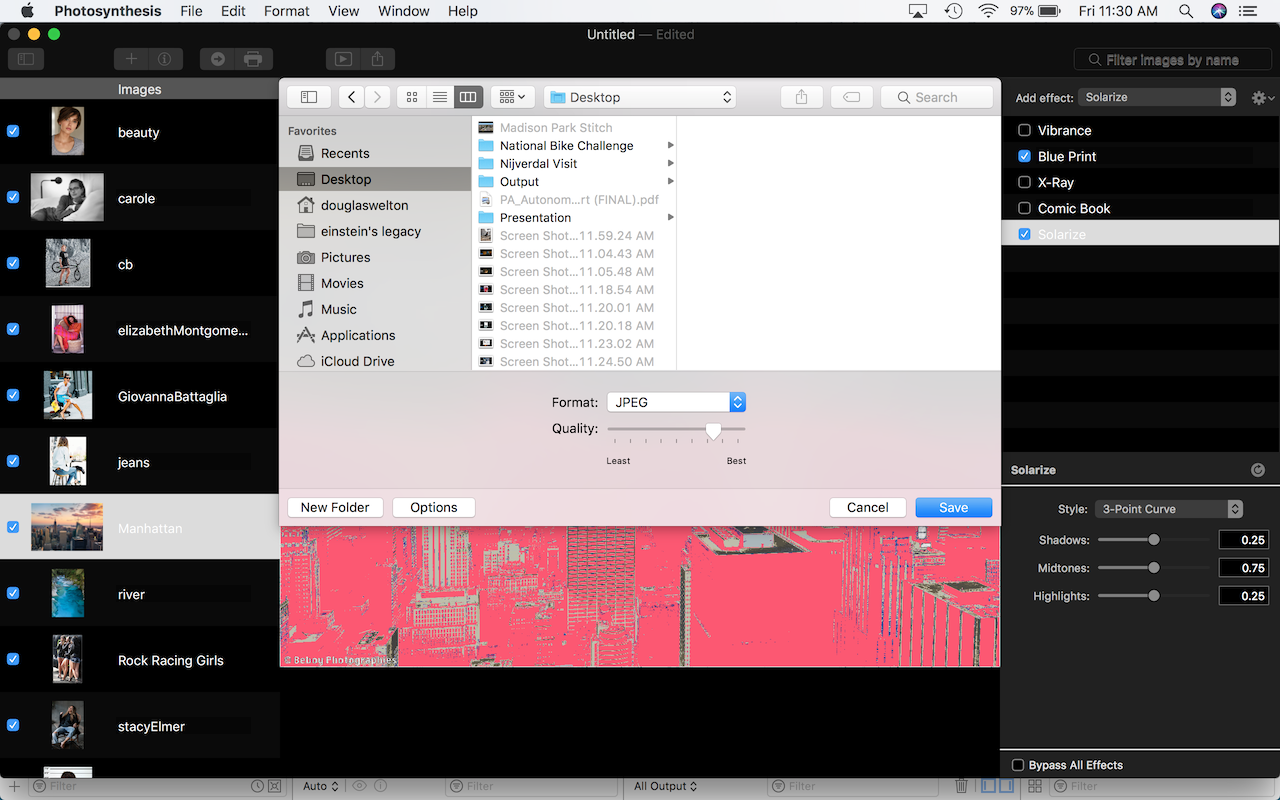1280x800 pixels.
Task: Open the Format menu in menu bar
Action: [287, 11]
